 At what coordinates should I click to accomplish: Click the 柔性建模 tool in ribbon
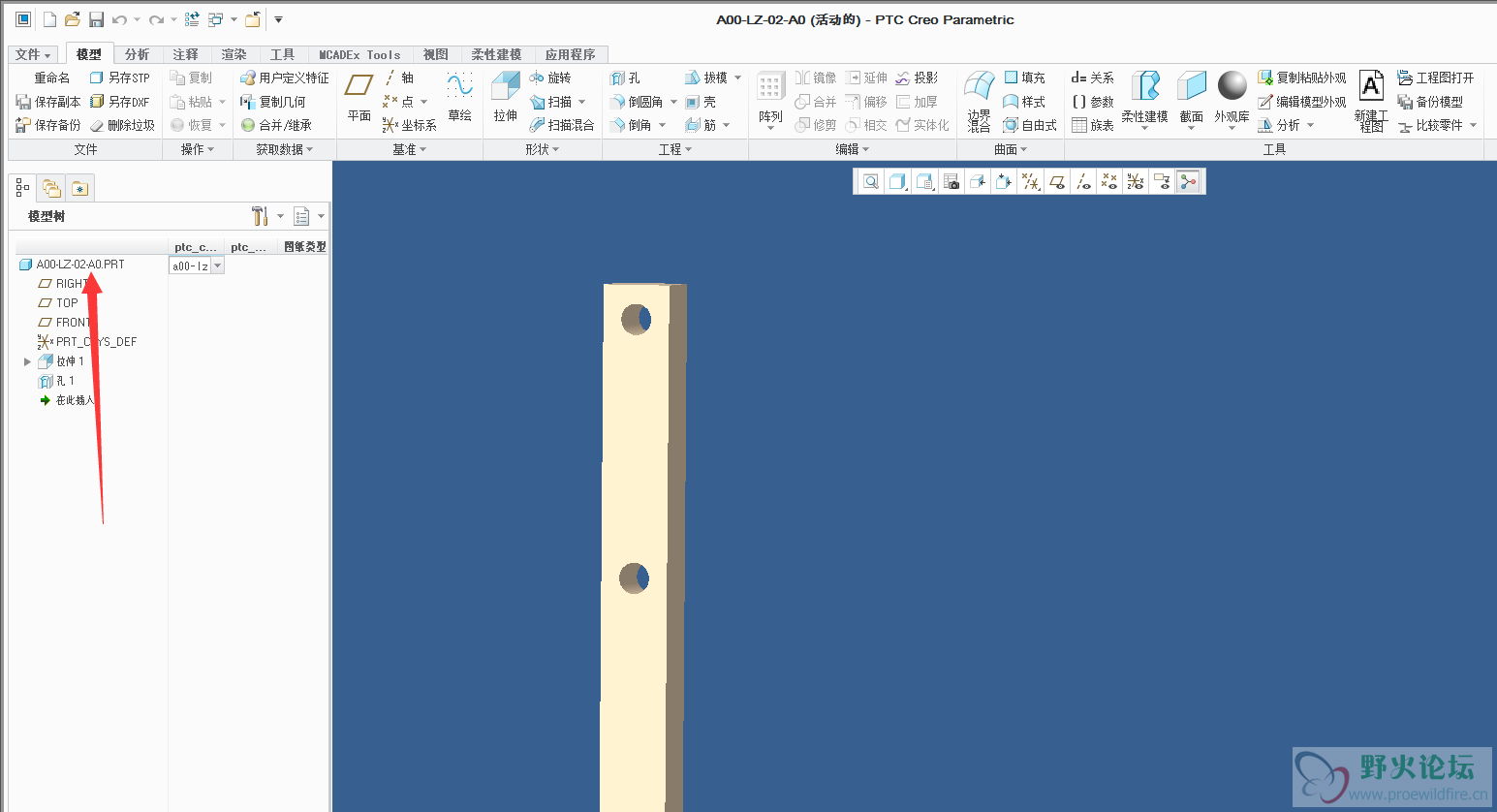point(1145,99)
